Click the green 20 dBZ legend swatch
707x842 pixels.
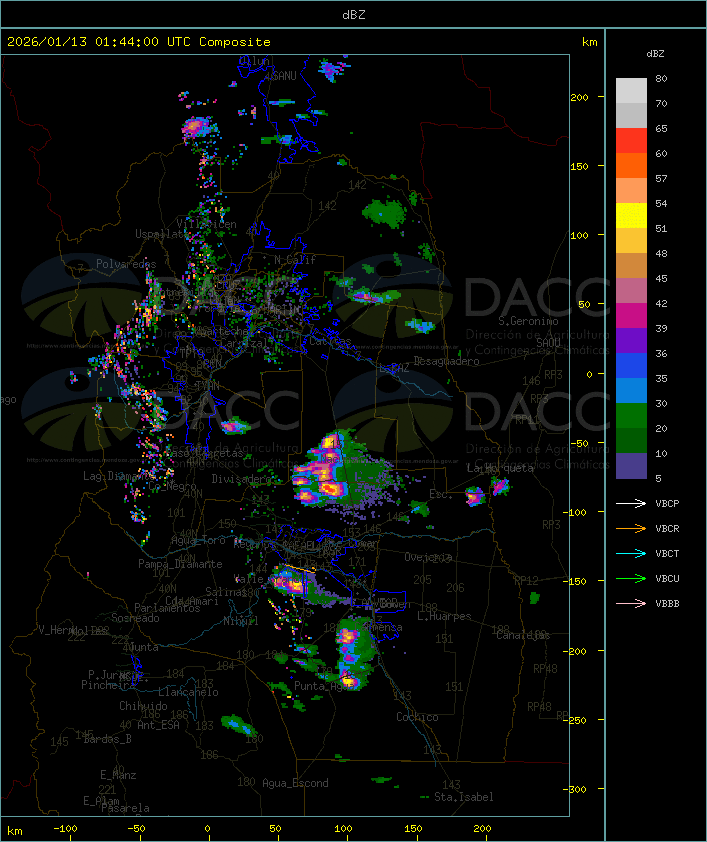point(631,416)
